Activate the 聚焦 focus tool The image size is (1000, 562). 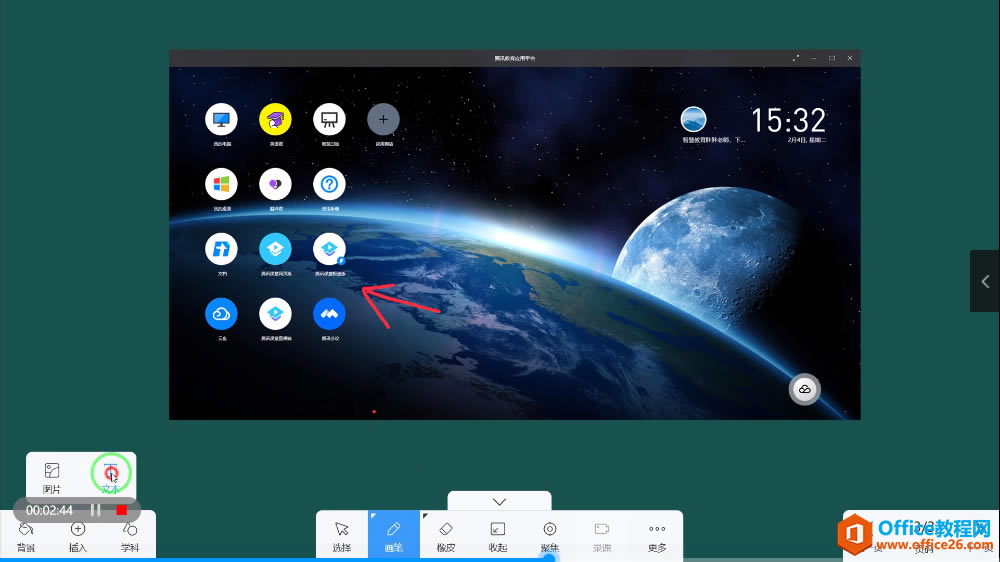point(550,536)
